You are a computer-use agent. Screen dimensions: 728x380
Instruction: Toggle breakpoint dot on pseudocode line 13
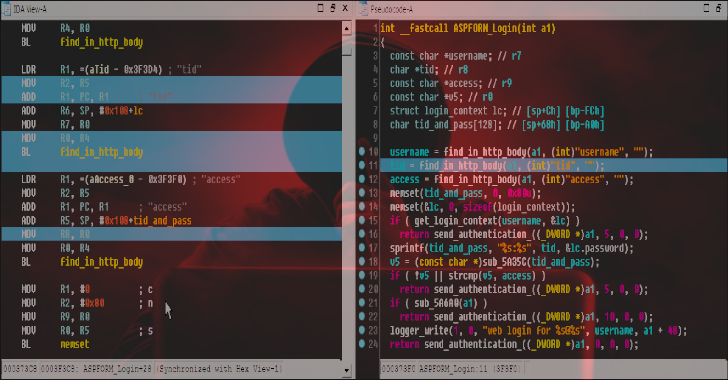pos(362,192)
